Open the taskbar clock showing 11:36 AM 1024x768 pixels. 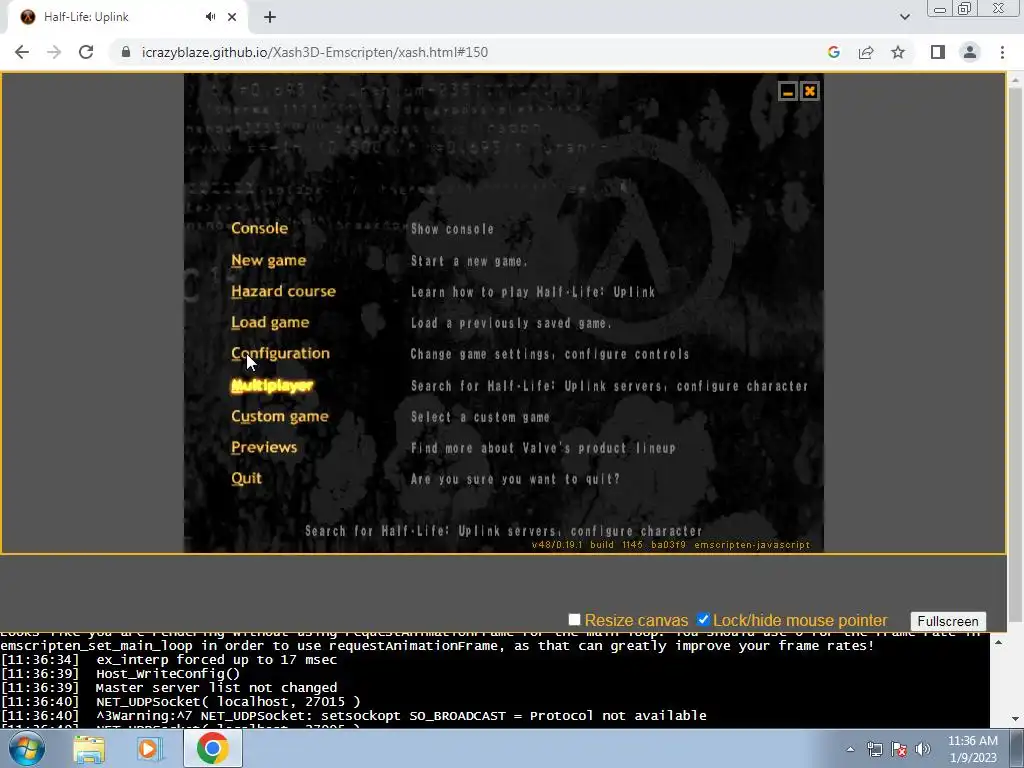[972, 748]
